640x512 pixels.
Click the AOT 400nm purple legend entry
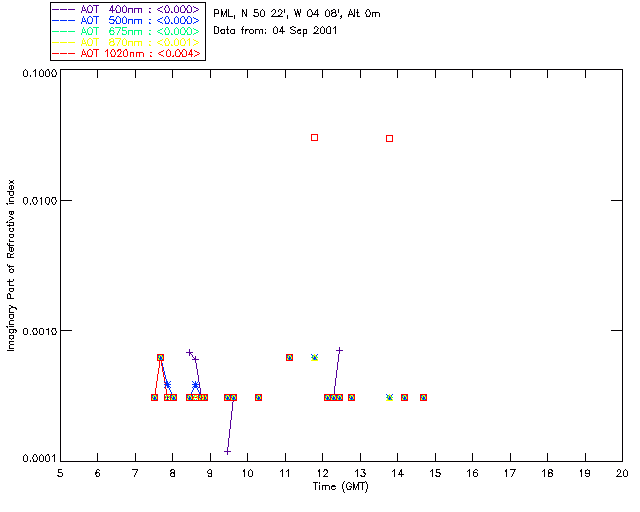pyautogui.click(x=127, y=9)
